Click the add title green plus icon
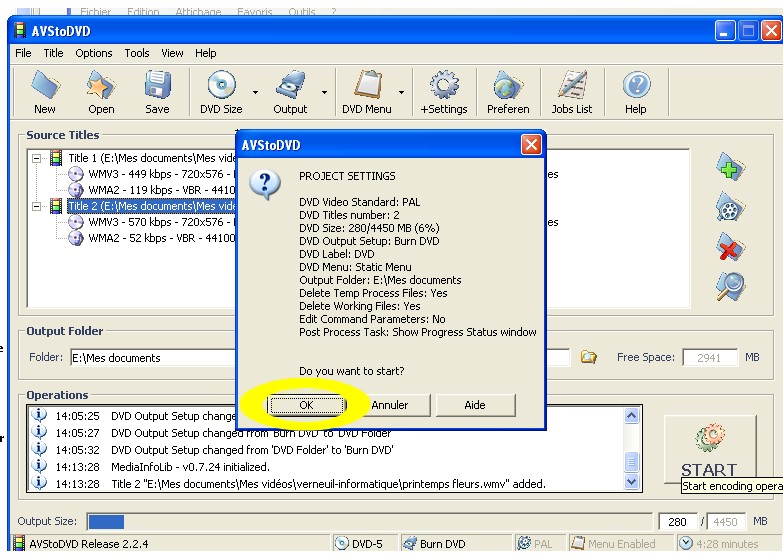Image resolution: width=783 pixels, height=560 pixels. pos(731,167)
